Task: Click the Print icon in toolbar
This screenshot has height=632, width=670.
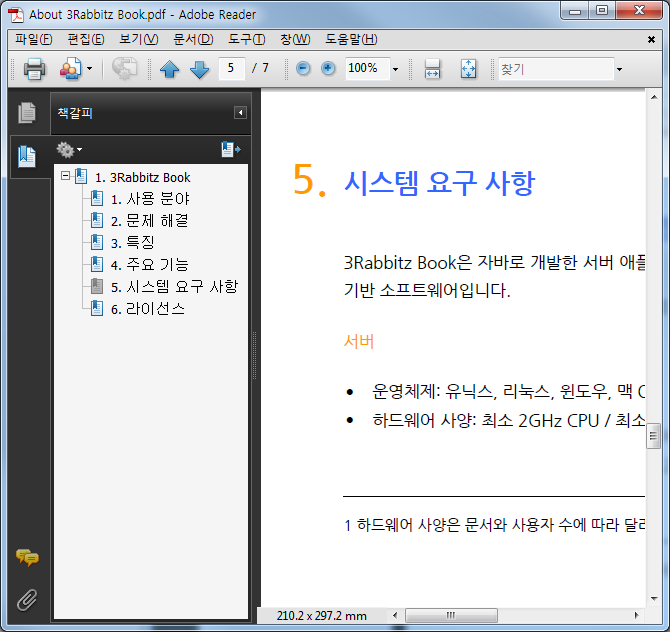Action: 34,68
